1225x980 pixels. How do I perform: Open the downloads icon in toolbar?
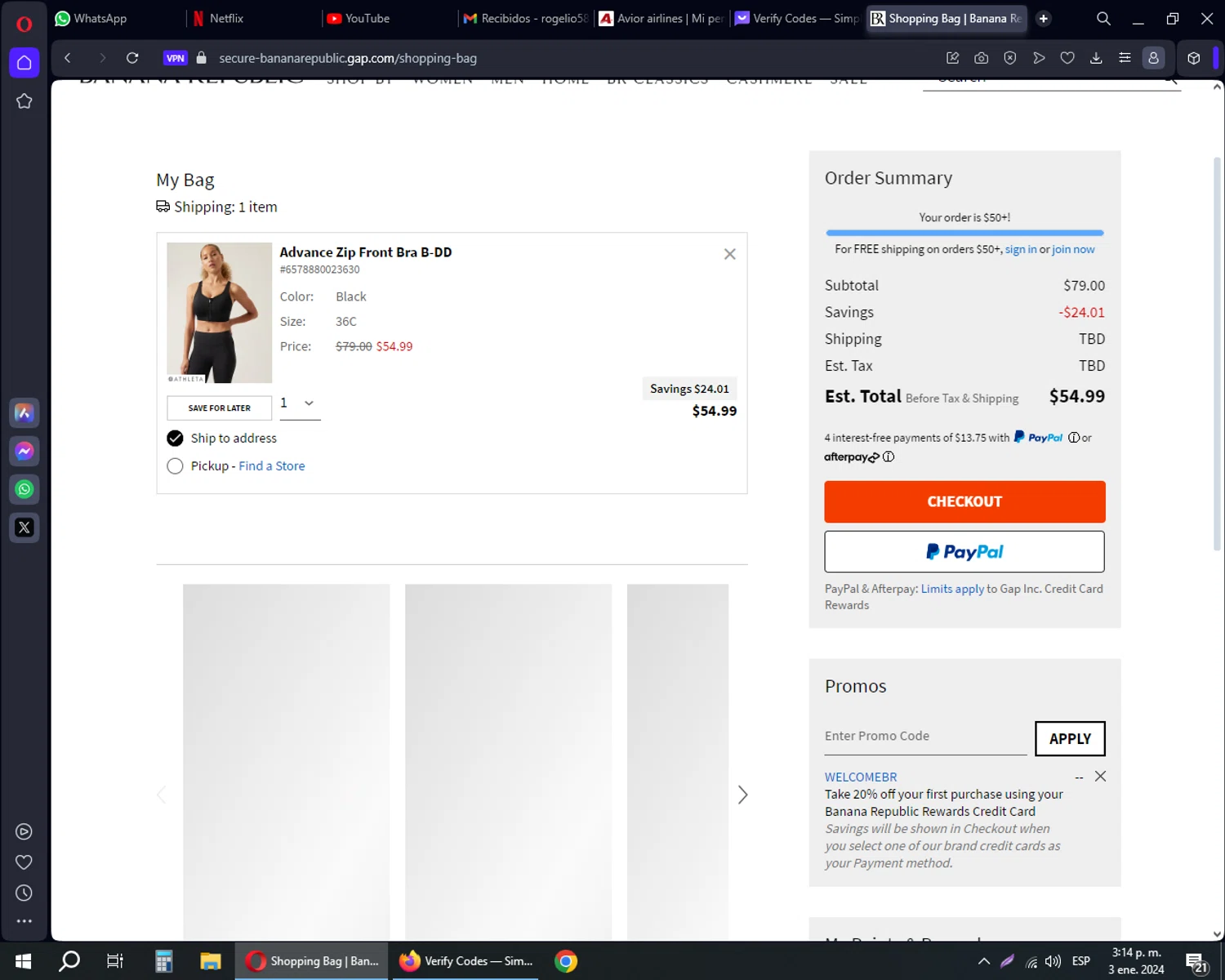(1096, 58)
